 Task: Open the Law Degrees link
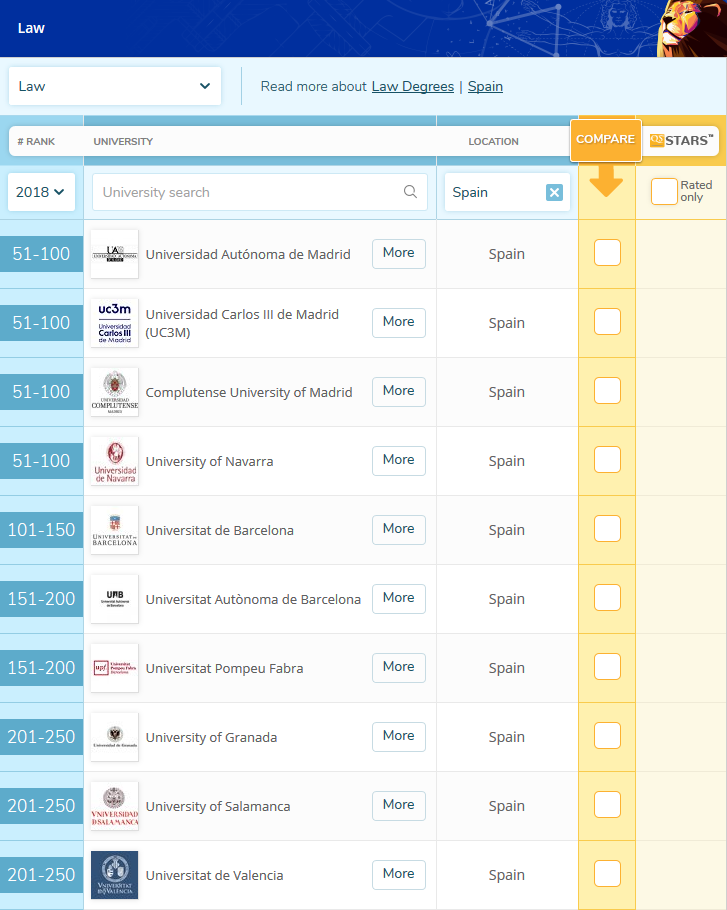(x=413, y=86)
